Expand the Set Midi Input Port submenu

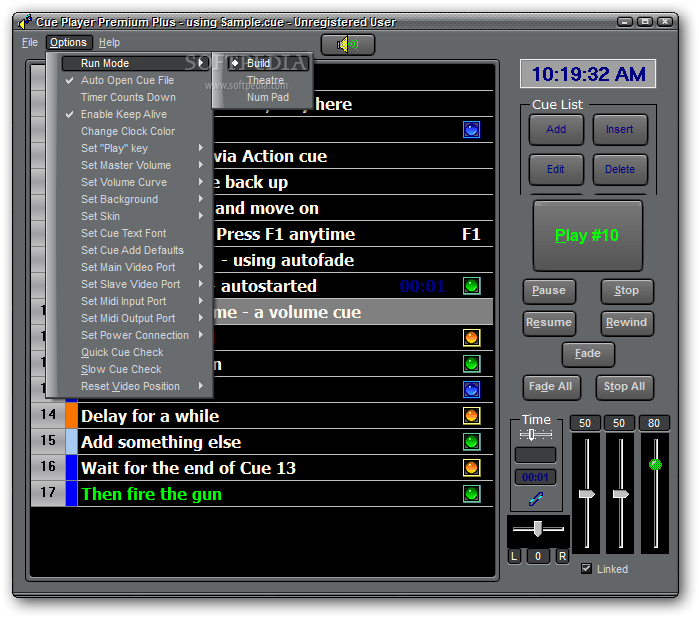pos(135,301)
